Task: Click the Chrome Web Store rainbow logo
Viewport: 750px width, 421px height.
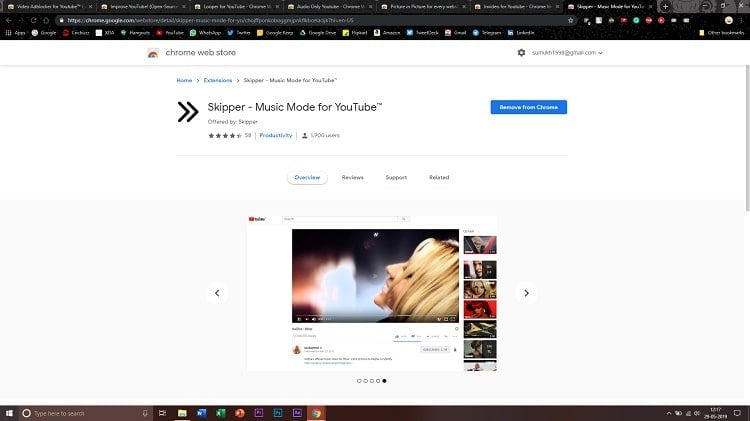Action: pos(153,53)
